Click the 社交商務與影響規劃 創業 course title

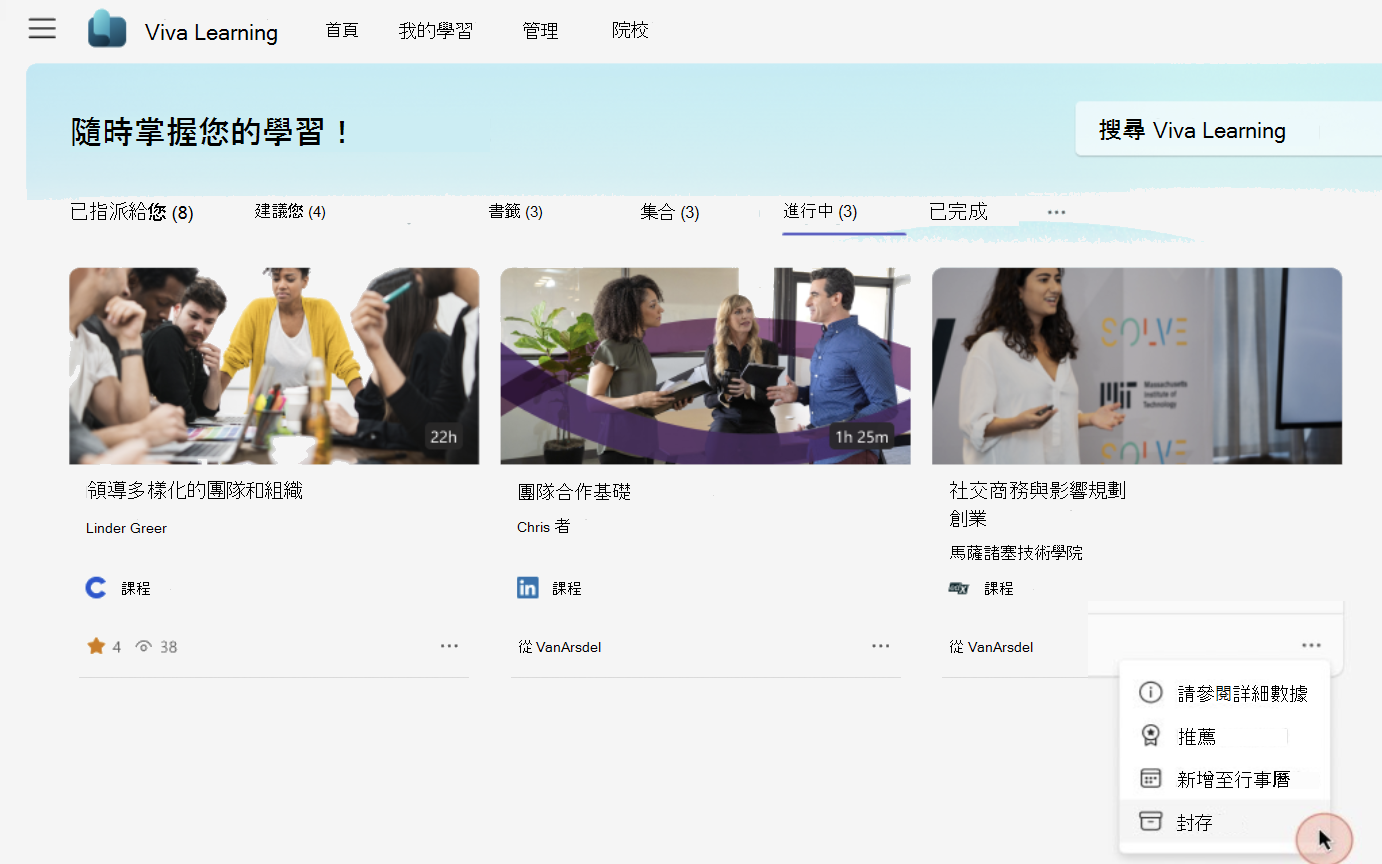pos(1037,504)
